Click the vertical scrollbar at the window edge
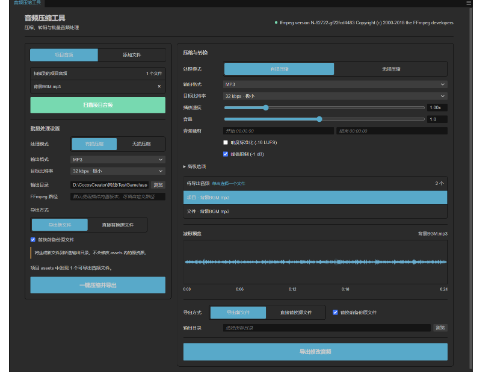Viewport: 500px width, 375px height. [x=471, y=187]
